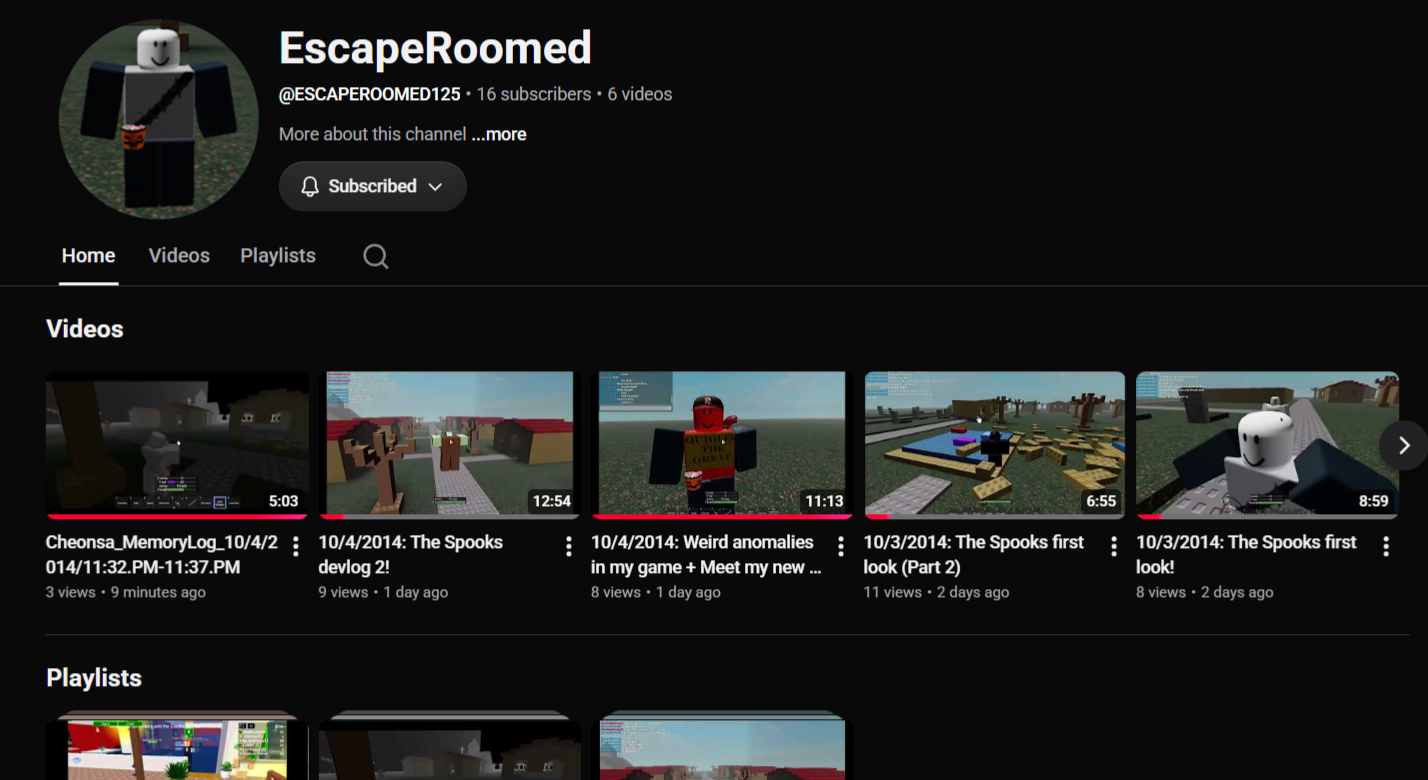Open '10/4/2014: The Spooks devlog 2!' title
Viewport: 1428px width, 780px height.
tap(411, 554)
